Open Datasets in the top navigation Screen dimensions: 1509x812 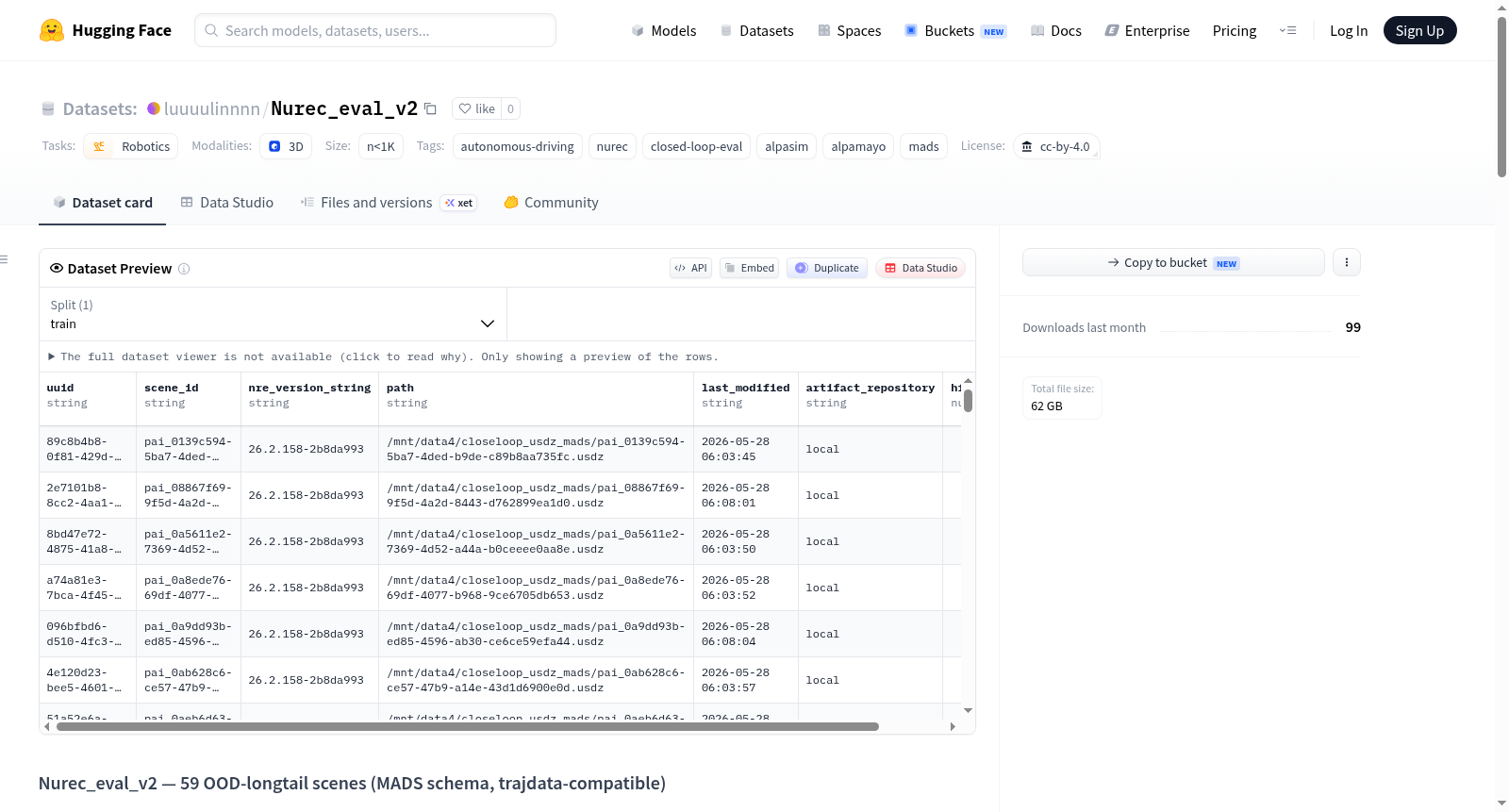click(756, 30)
